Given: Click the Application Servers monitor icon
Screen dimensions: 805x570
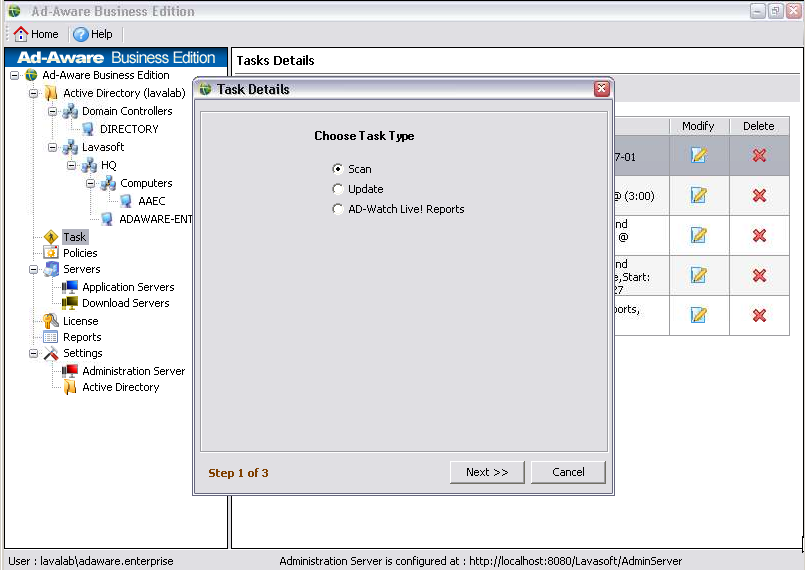Looking at the screenshot, I should 70,287.
